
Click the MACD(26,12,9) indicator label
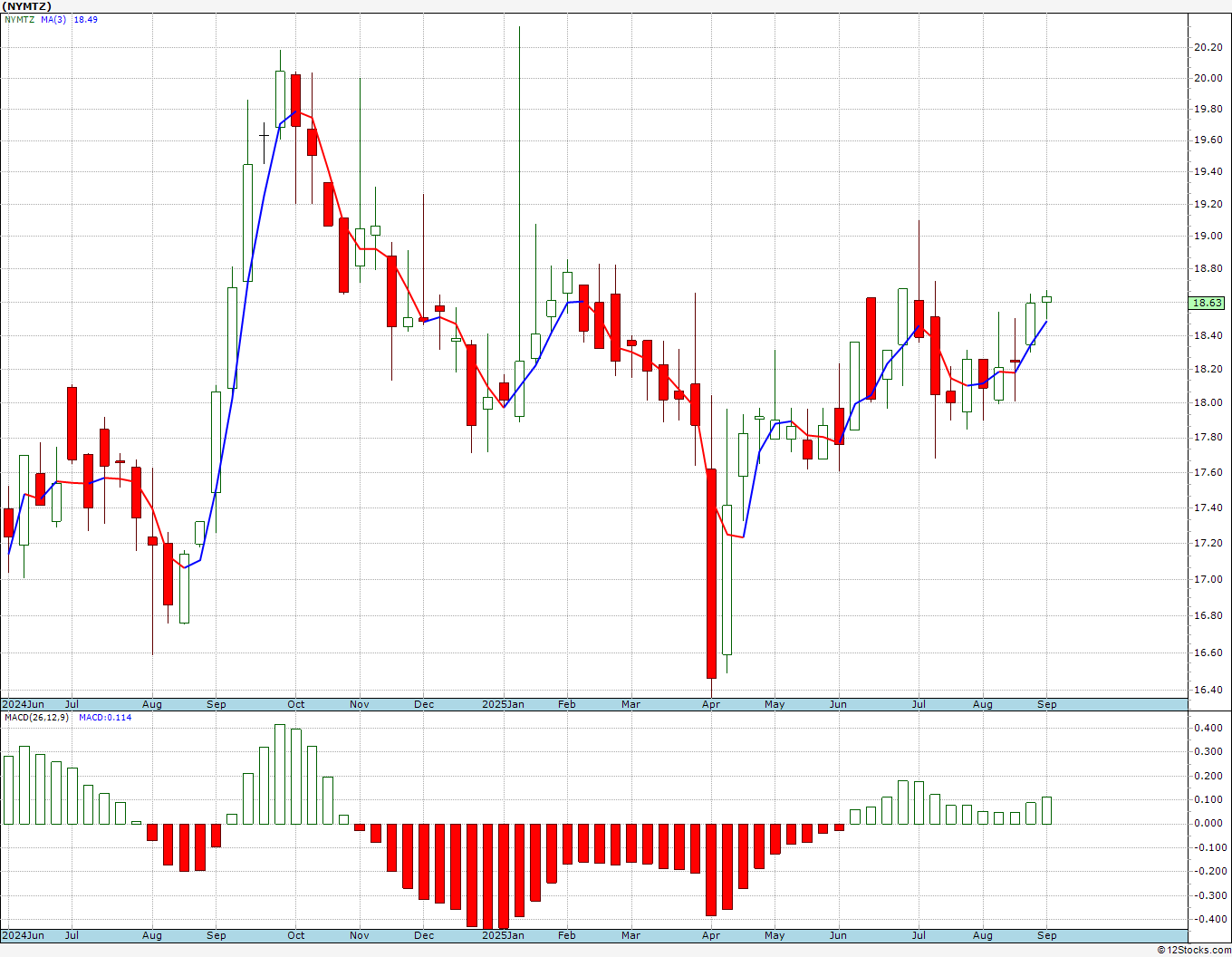[37, 717]
